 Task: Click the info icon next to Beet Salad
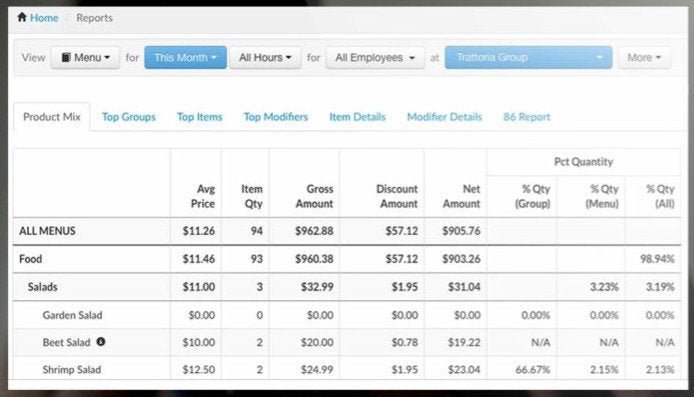pos(101,342)
